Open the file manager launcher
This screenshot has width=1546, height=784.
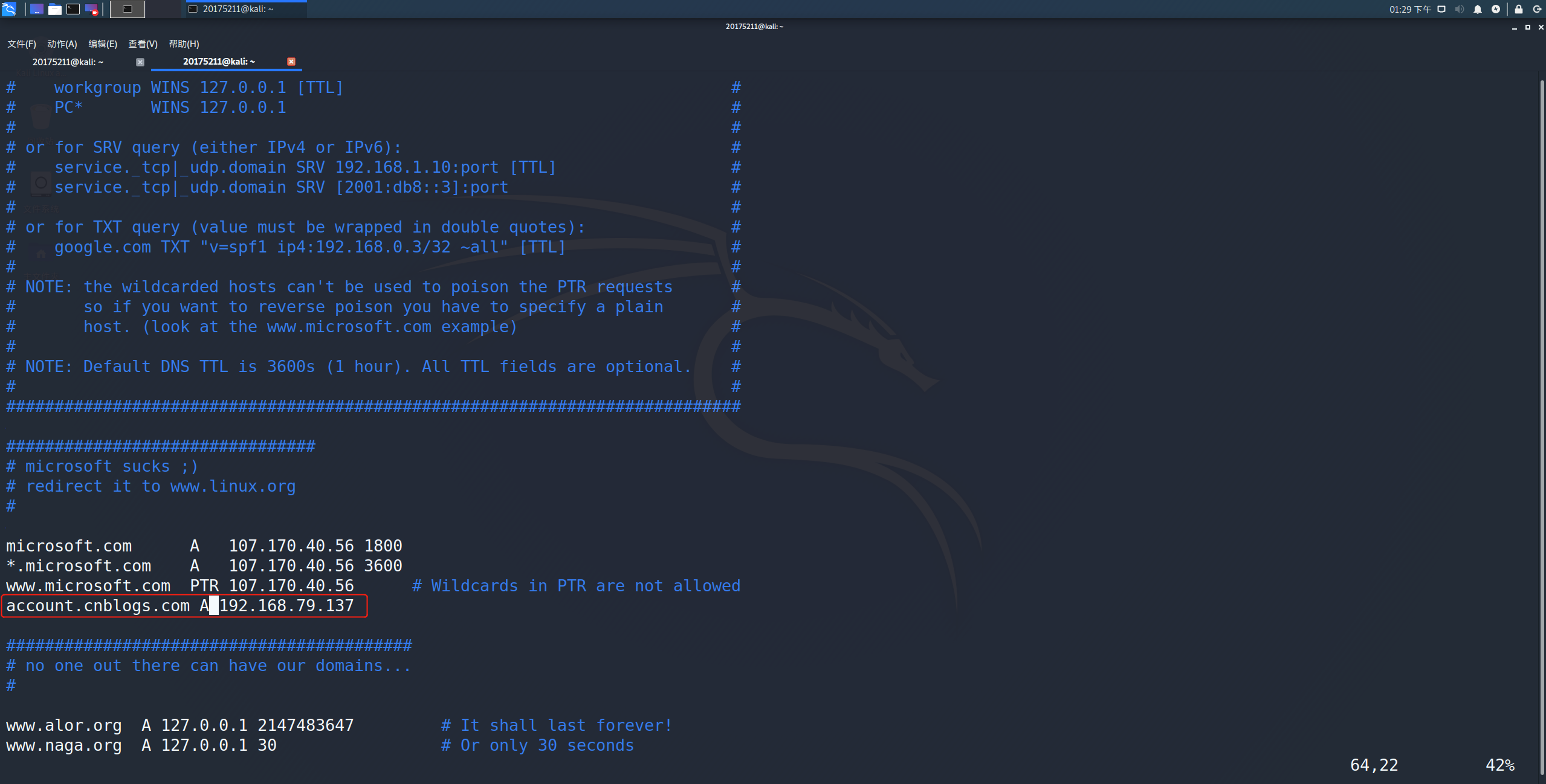(x=54, y=9)
